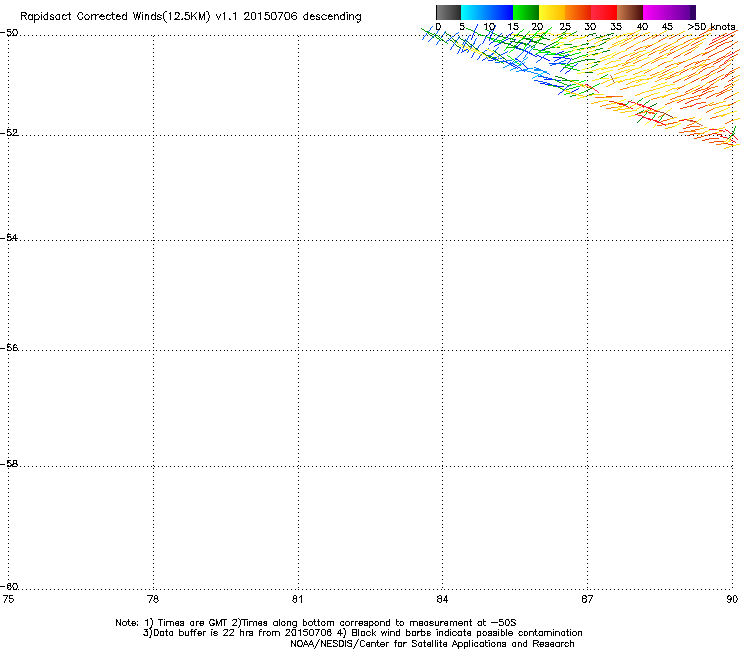Screen dimensions: 740x650
Task: Click the cyan-to-blue 5-15 knots color segment
Action: tap(487, 12)
